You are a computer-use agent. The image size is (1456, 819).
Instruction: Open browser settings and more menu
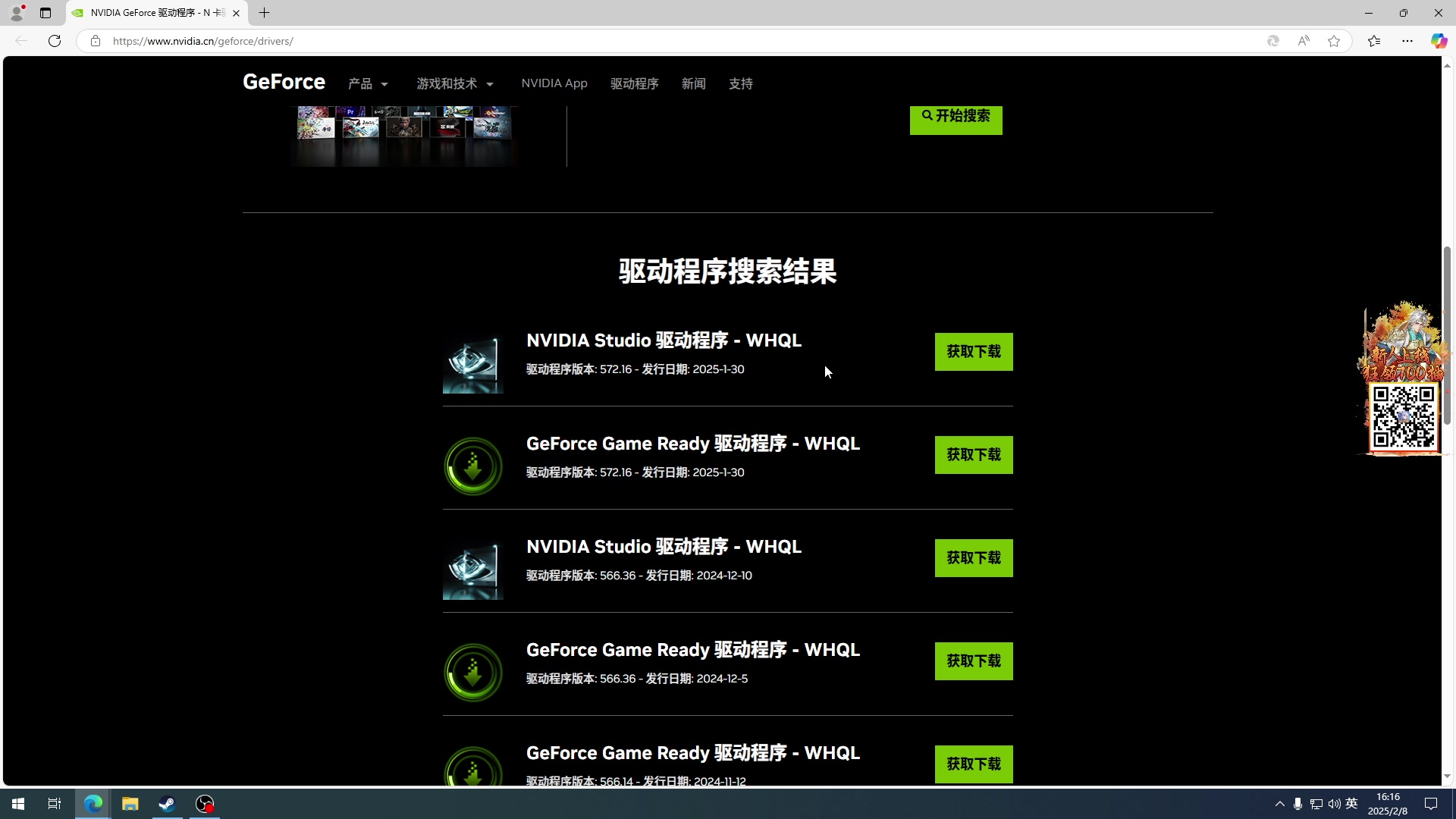click(1407, 41)
